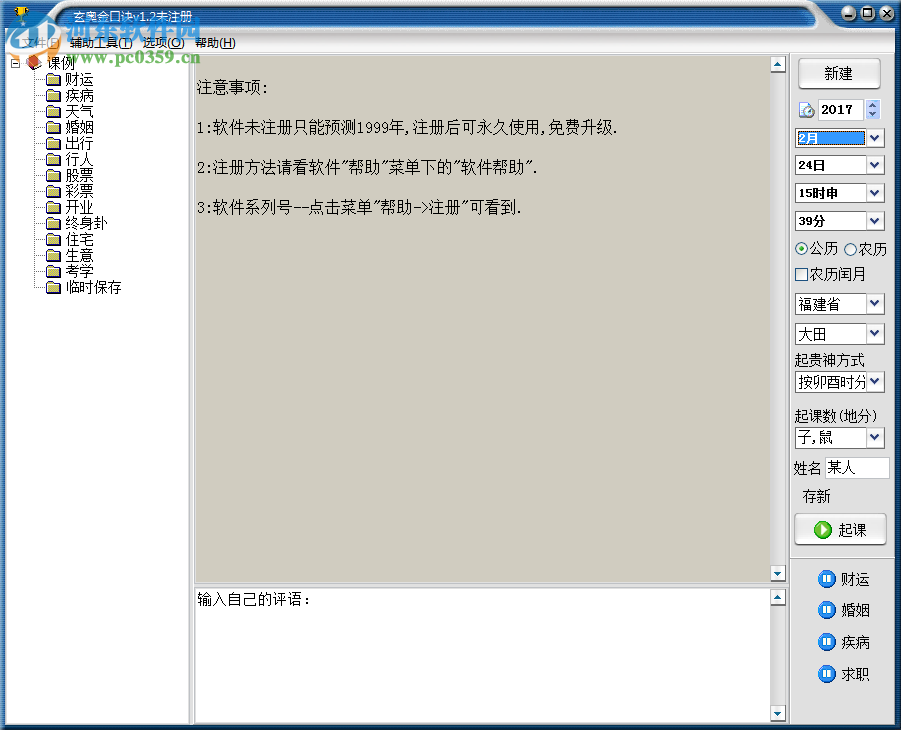
Task: Collapse the 课例 tree root node
Action: tap(14, 61)
